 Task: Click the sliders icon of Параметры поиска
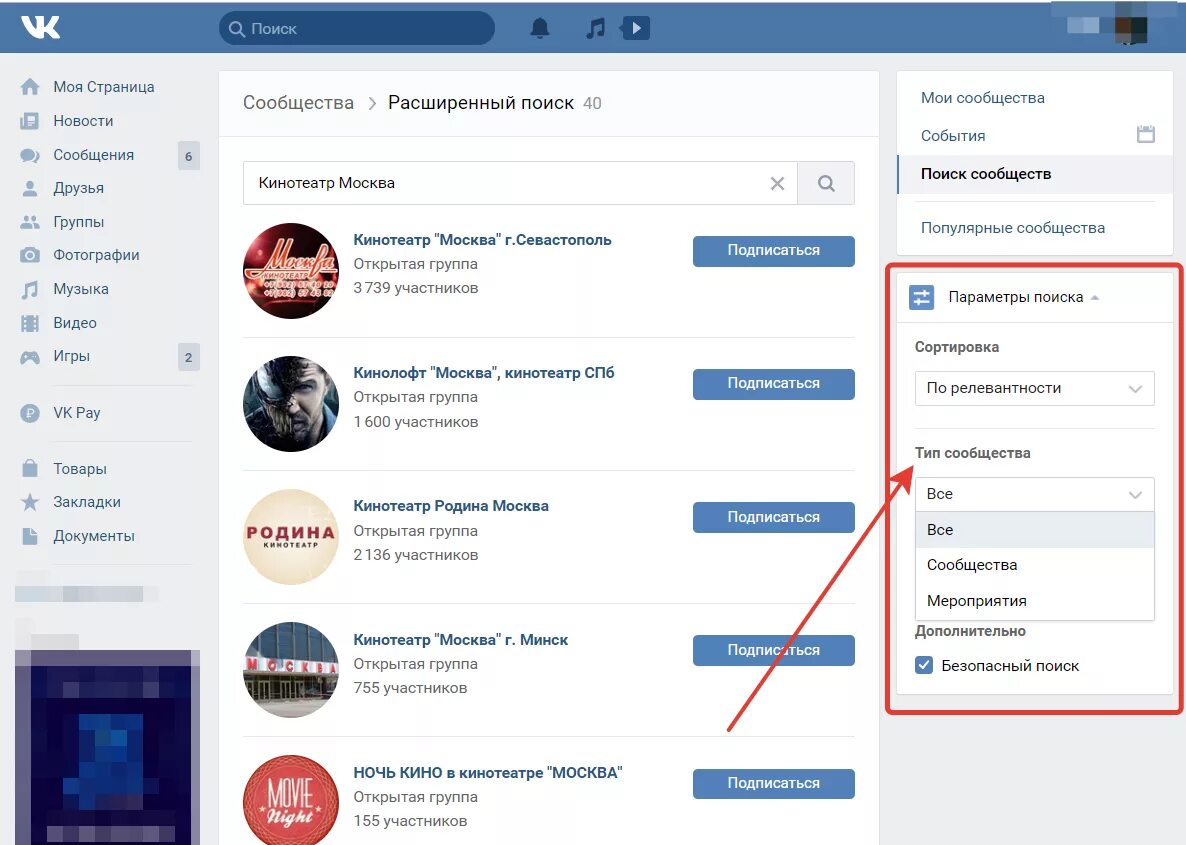(x=921, y=297)
